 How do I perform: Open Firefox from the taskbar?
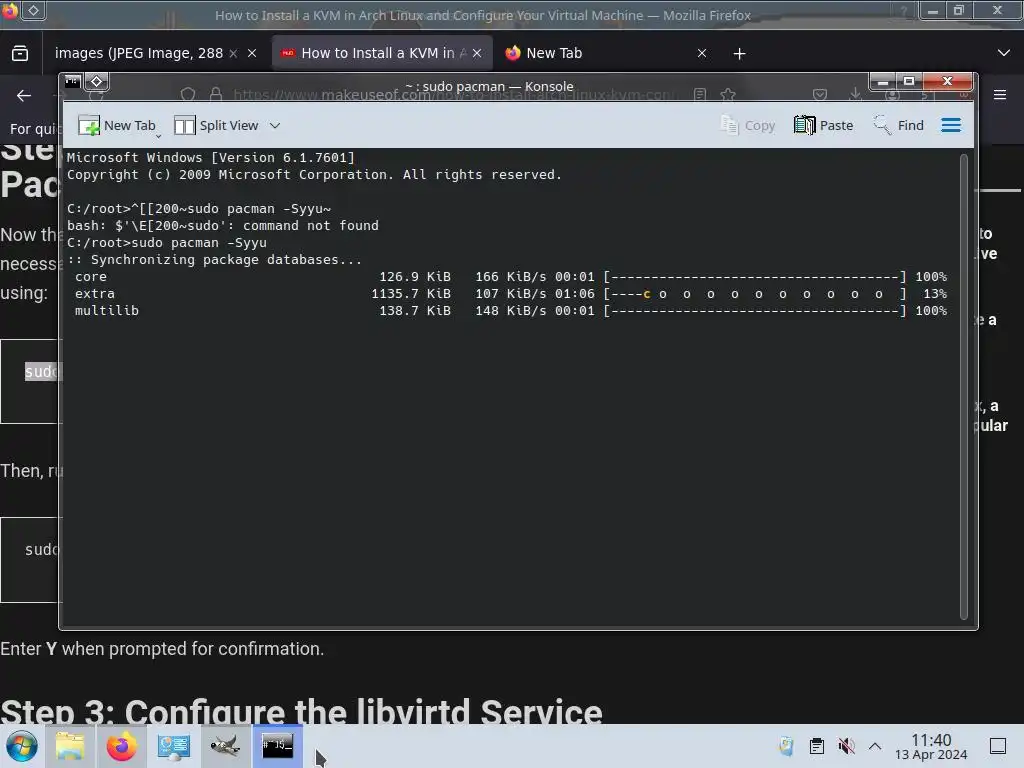click(121, 746)
